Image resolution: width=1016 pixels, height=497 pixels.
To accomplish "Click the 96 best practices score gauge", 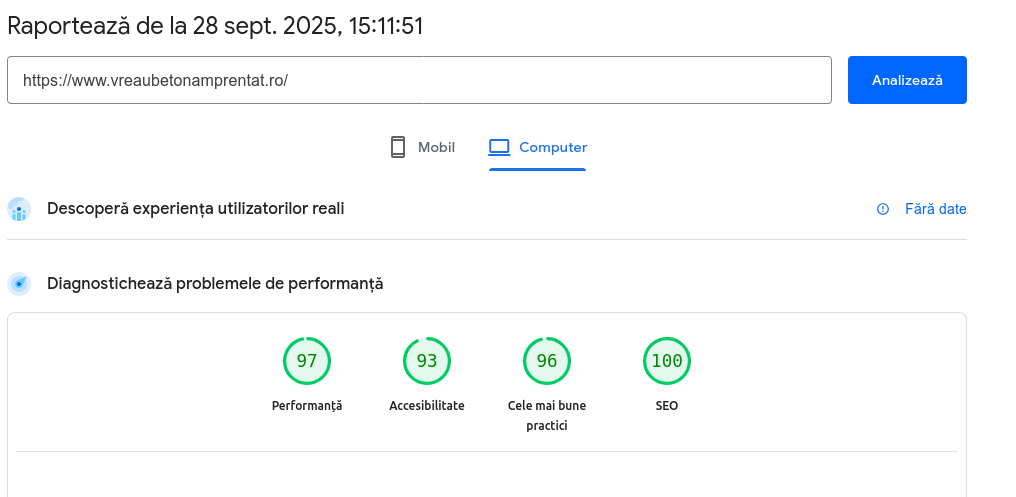I will 547,361.
